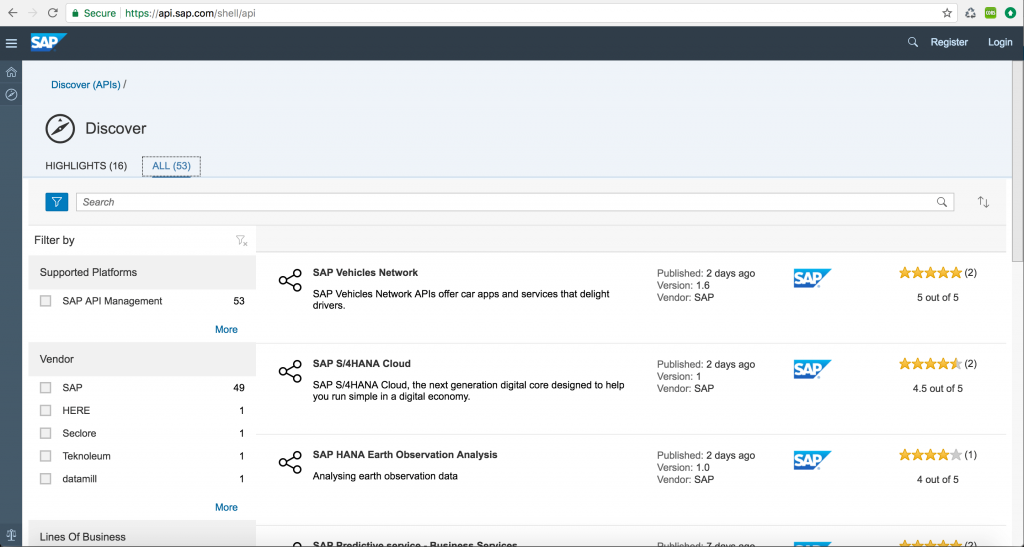Check the HERE vendor checkbox
Viewport: 1024px width, 547px height.
[46, 411]
